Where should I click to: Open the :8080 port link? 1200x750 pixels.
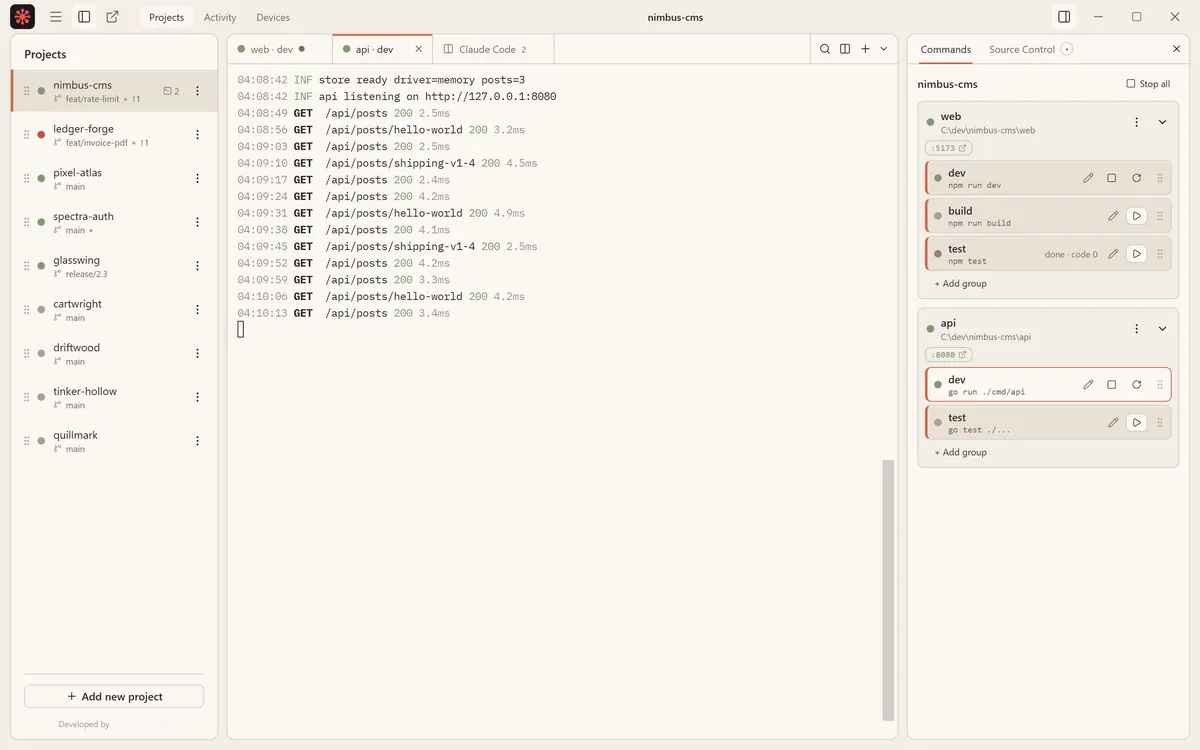pos(949,355)
